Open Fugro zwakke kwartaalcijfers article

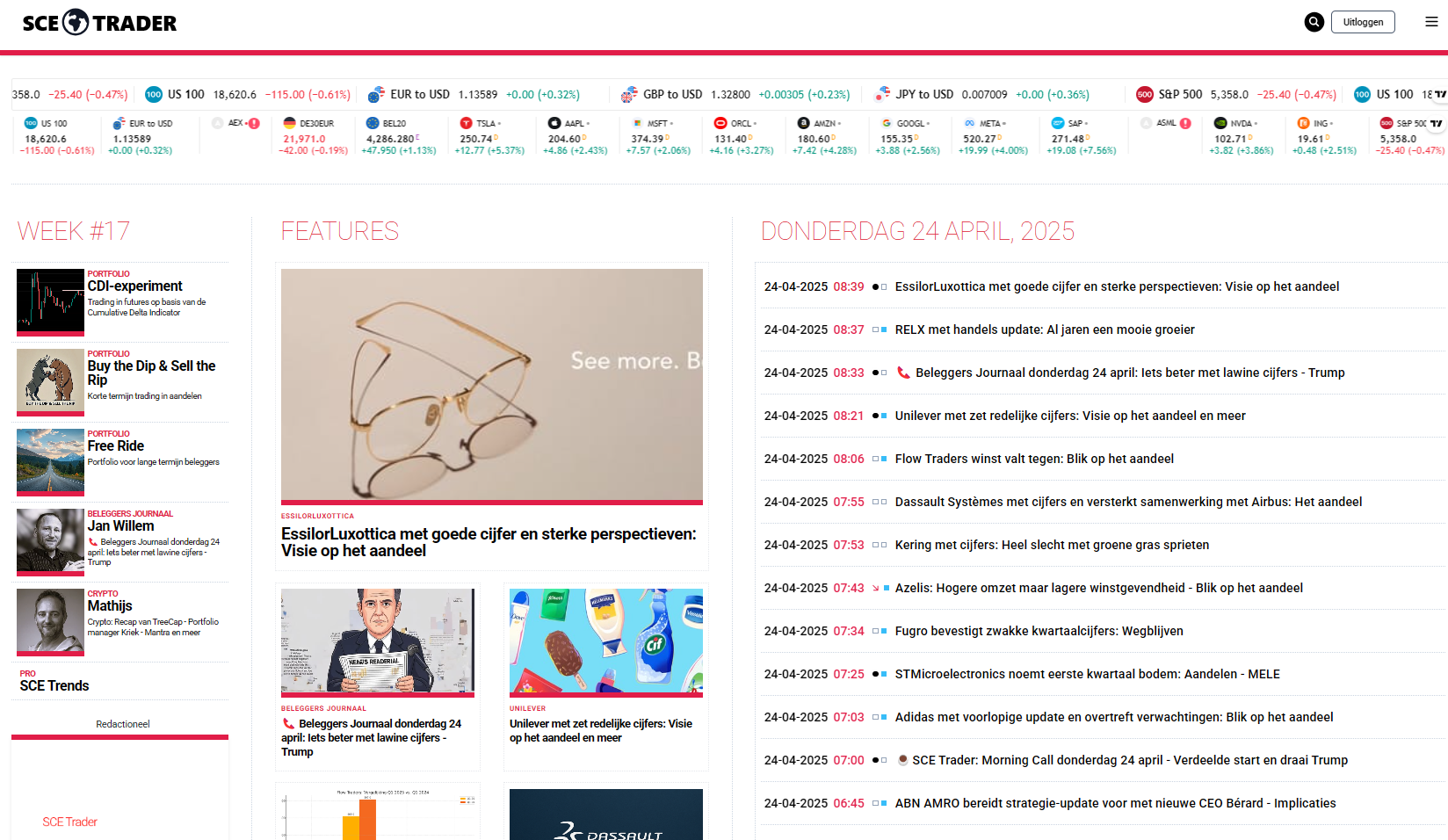pyautogui.click(x=1039, y=631)
